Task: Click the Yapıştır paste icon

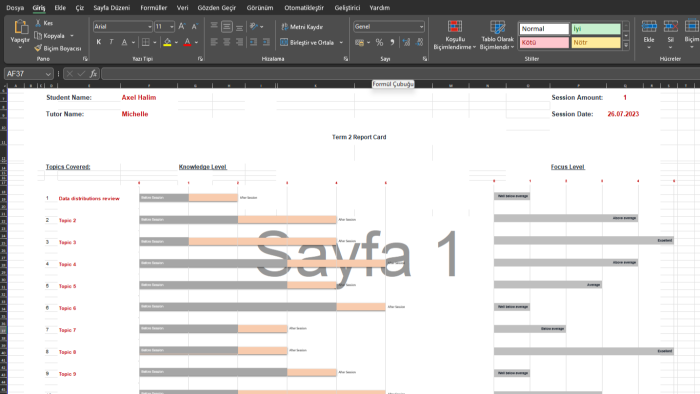Action: 20,28
